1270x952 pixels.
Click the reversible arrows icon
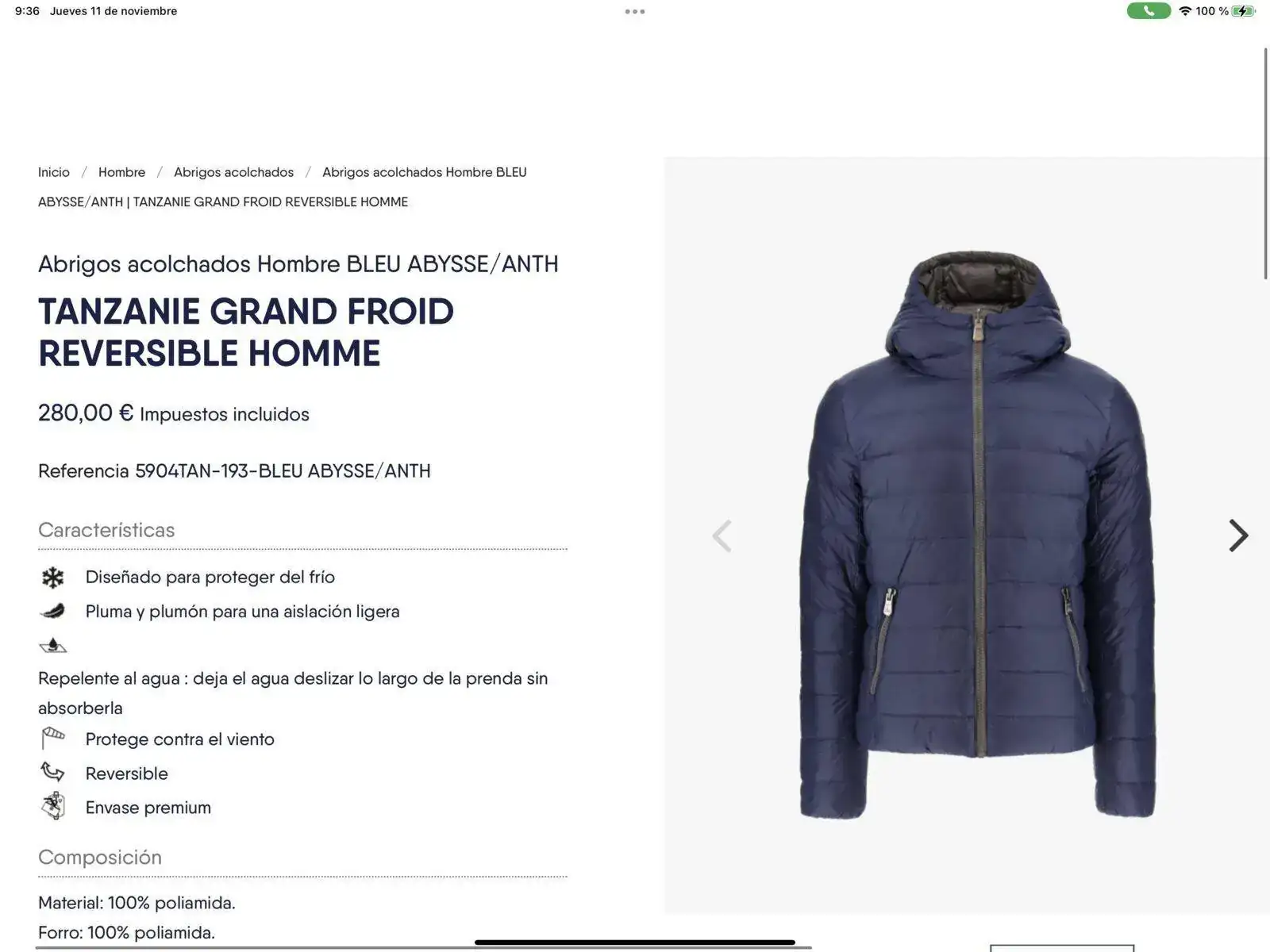tap(52, 772)
